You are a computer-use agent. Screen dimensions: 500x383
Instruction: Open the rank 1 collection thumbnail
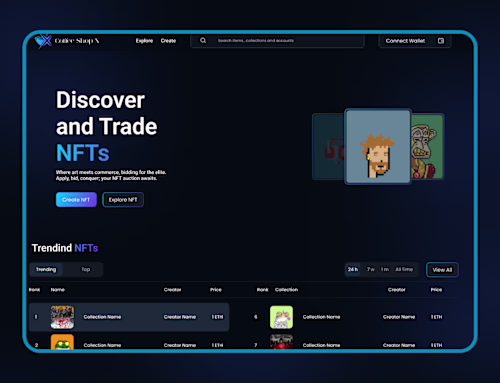tap(62, 317)
